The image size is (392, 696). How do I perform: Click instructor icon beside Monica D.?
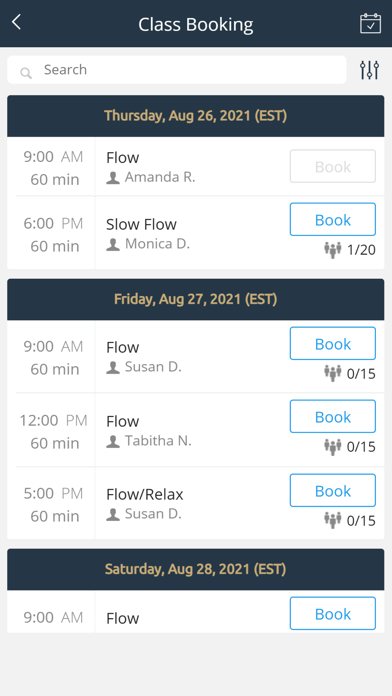click(113, 245)
